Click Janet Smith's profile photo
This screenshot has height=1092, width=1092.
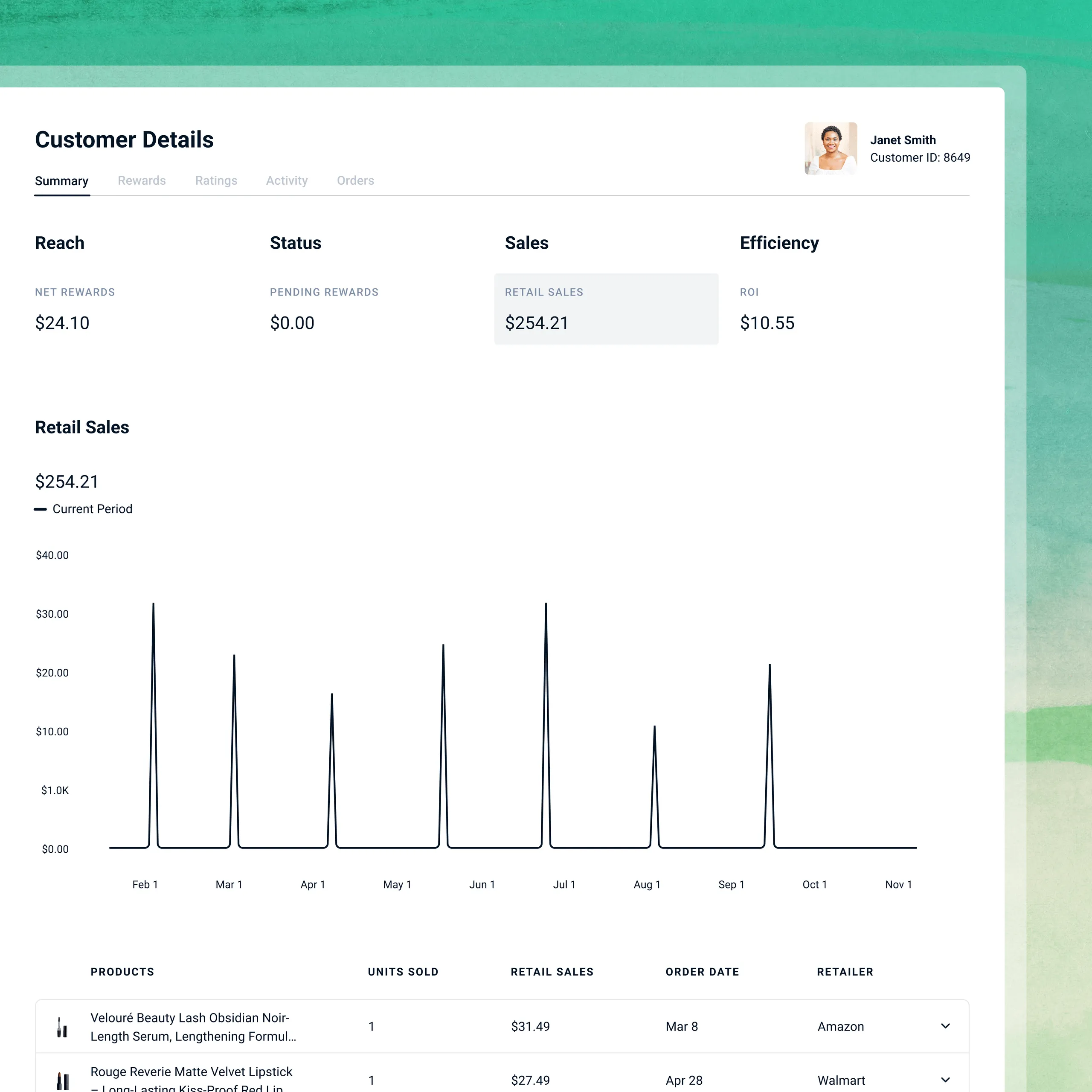[831, 148]
